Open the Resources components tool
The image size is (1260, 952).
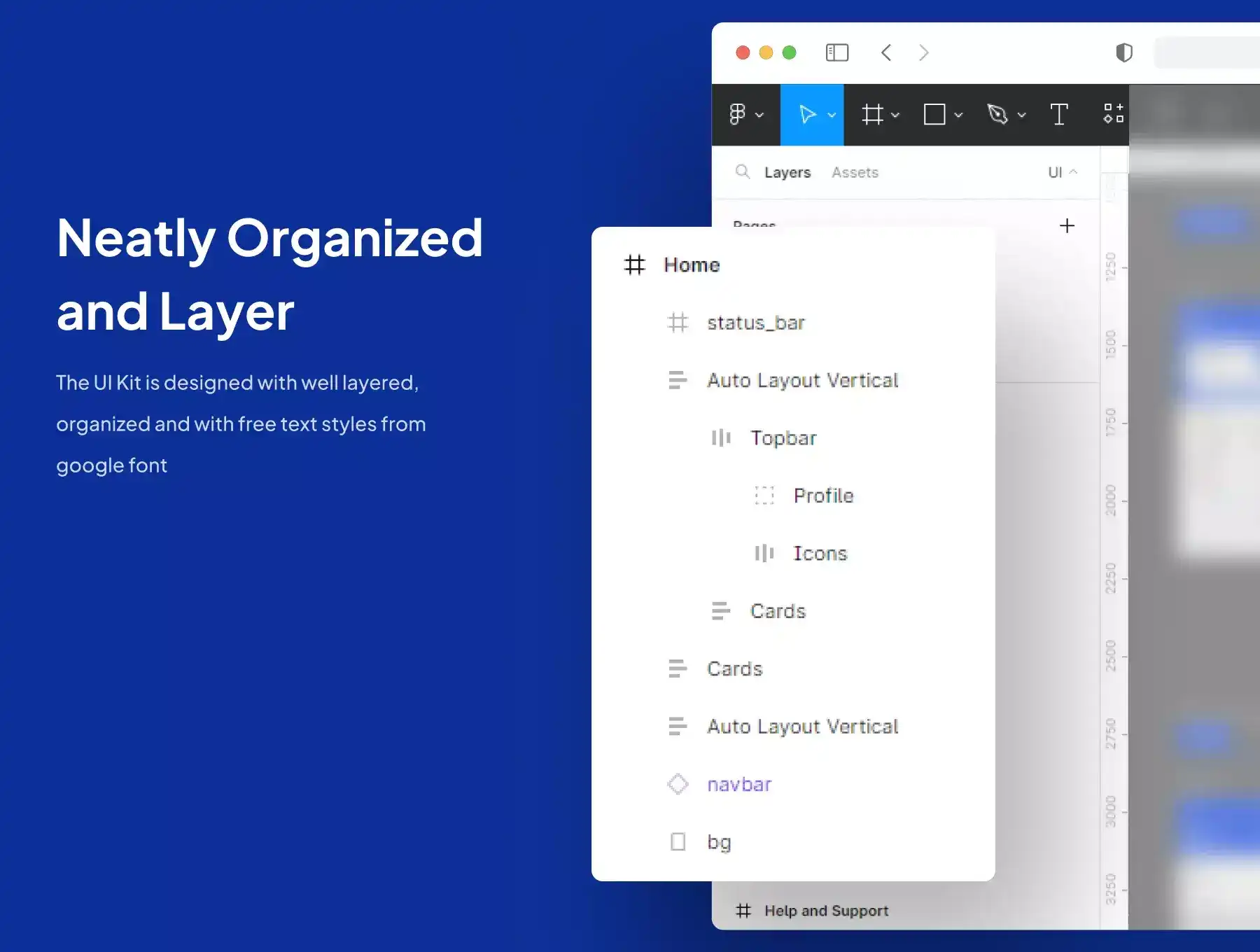point(1113,113)
